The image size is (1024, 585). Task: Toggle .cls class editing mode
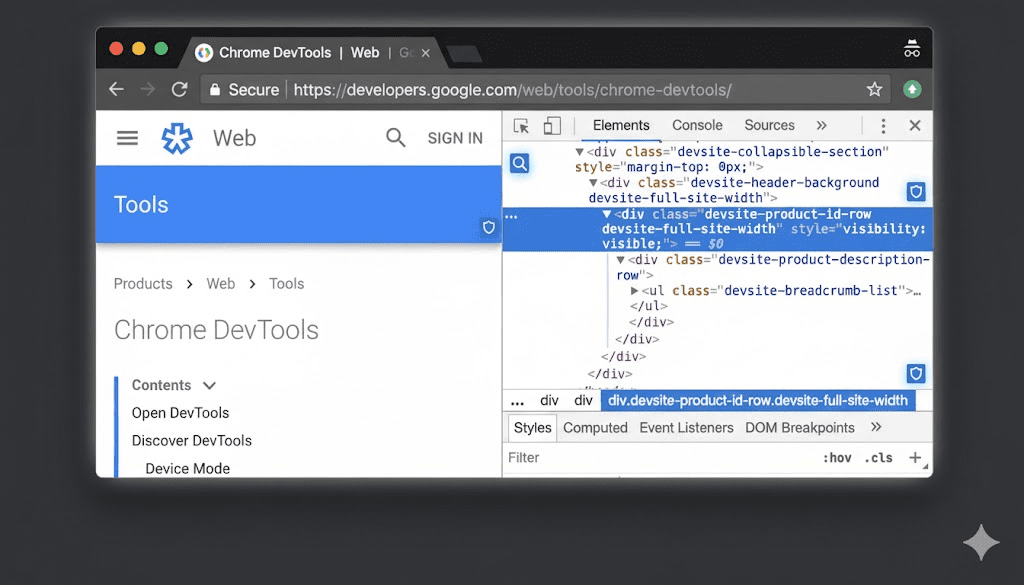click(x=879, y=457)
